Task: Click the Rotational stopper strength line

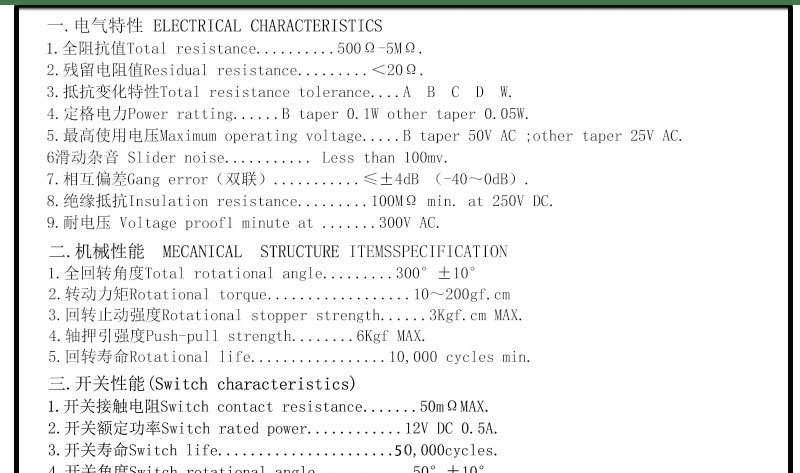Action: [286, 315]
